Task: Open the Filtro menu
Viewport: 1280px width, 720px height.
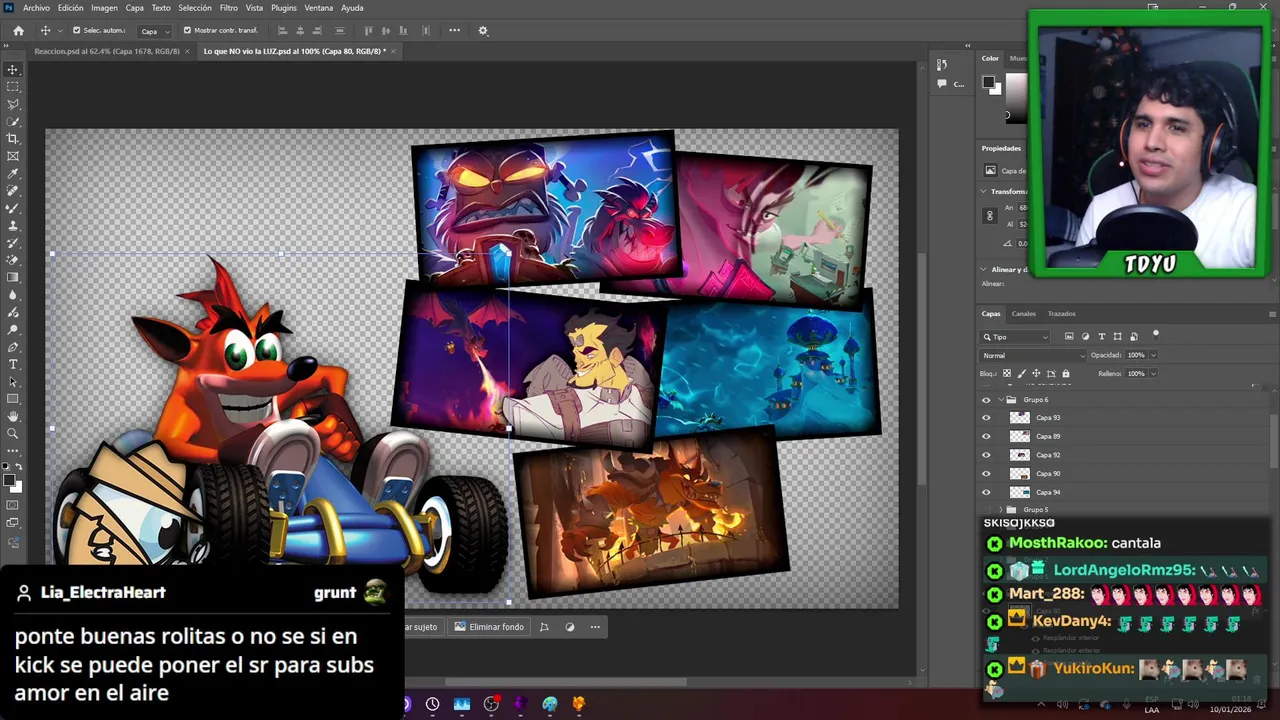Action: click(x=229, y=8)
